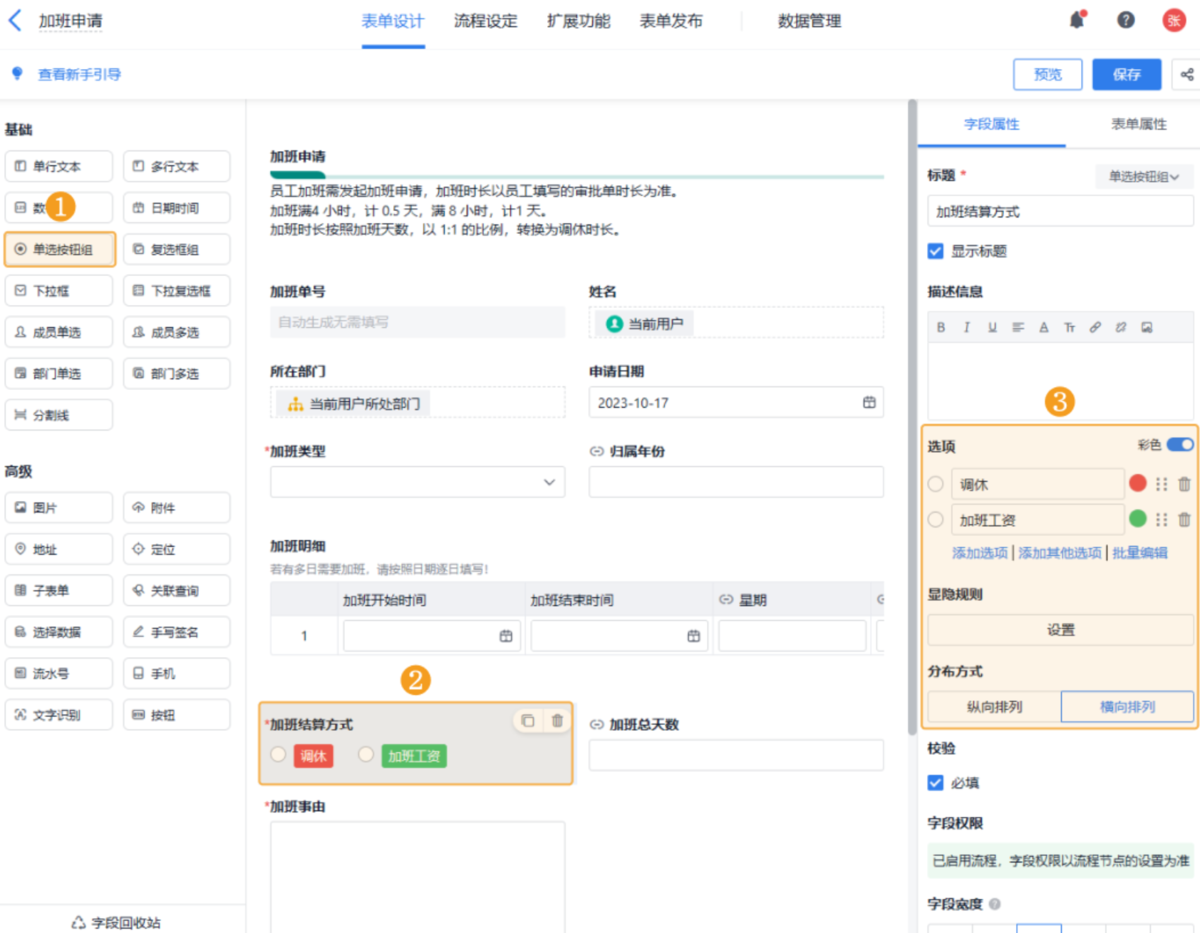1200x933 pixels.
Task: Select the 纵向排列 layout option
Action: click(x=994, y=706)
